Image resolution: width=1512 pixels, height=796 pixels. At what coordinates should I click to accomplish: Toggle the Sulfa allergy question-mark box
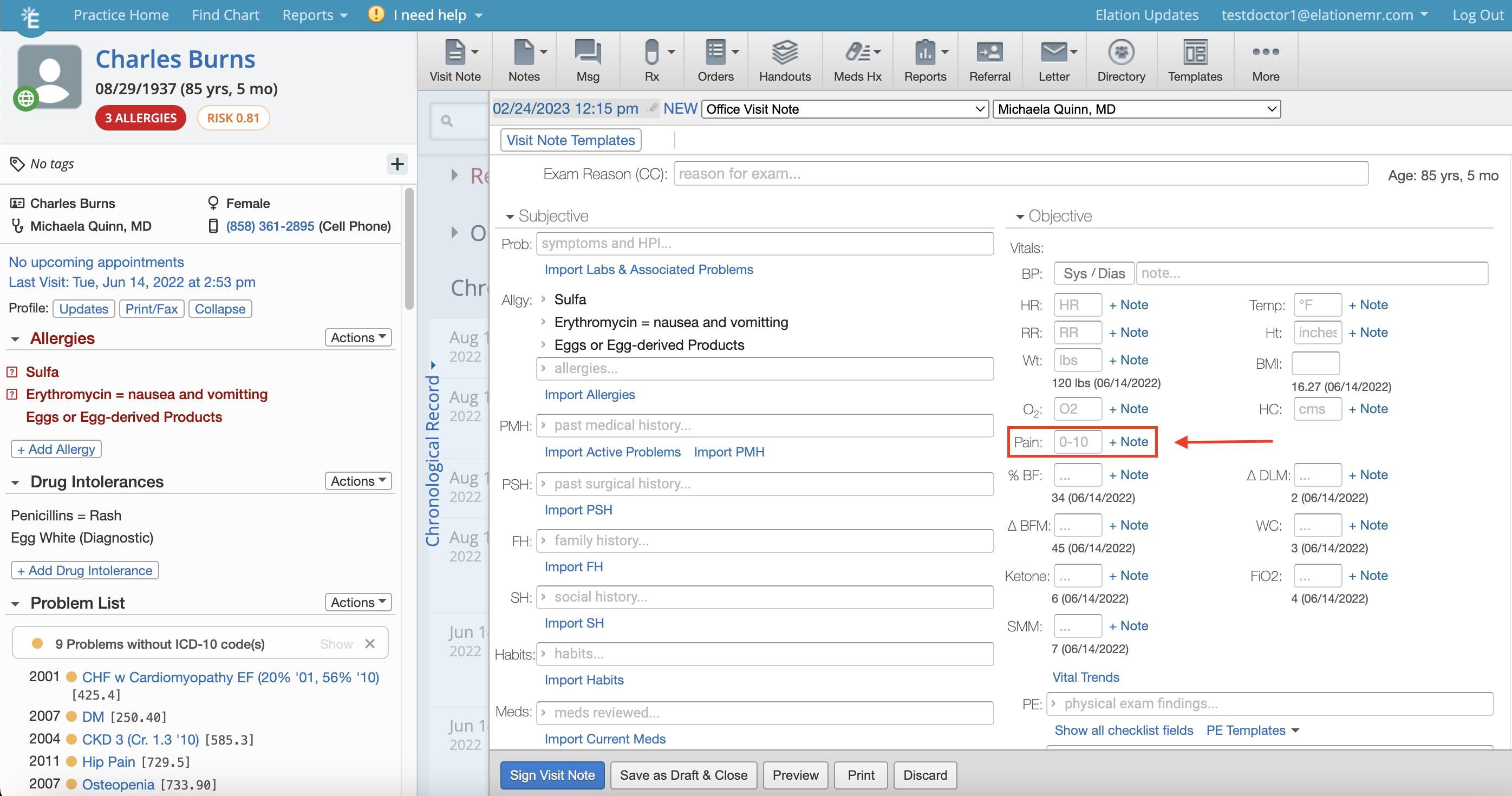[12, 371]
